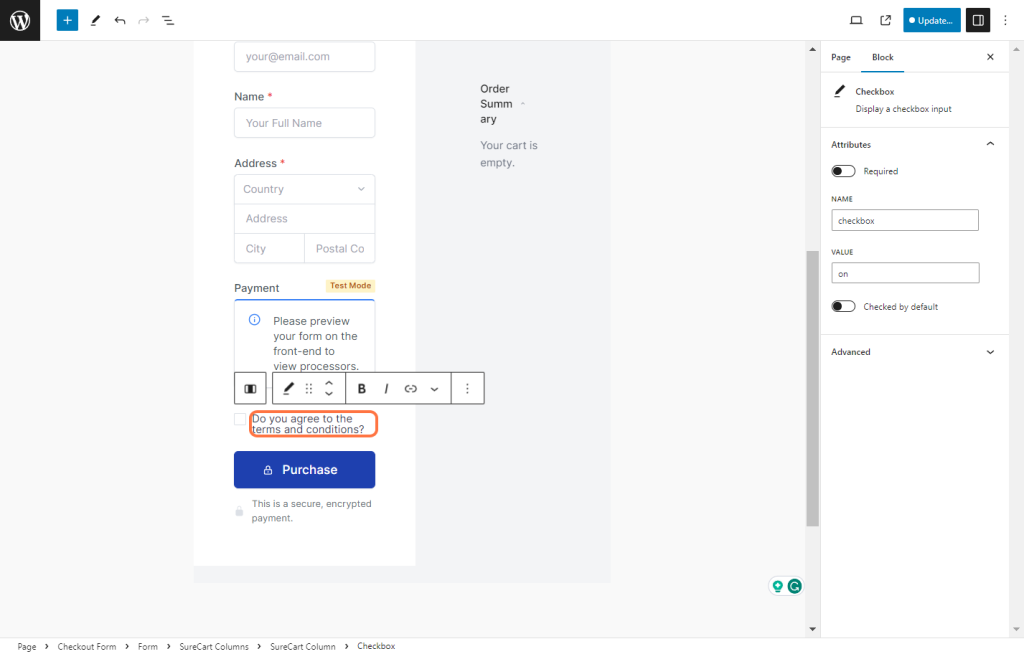Apply italic formatting in block toolbar
1024x654 pixels.
pos(386,388)
